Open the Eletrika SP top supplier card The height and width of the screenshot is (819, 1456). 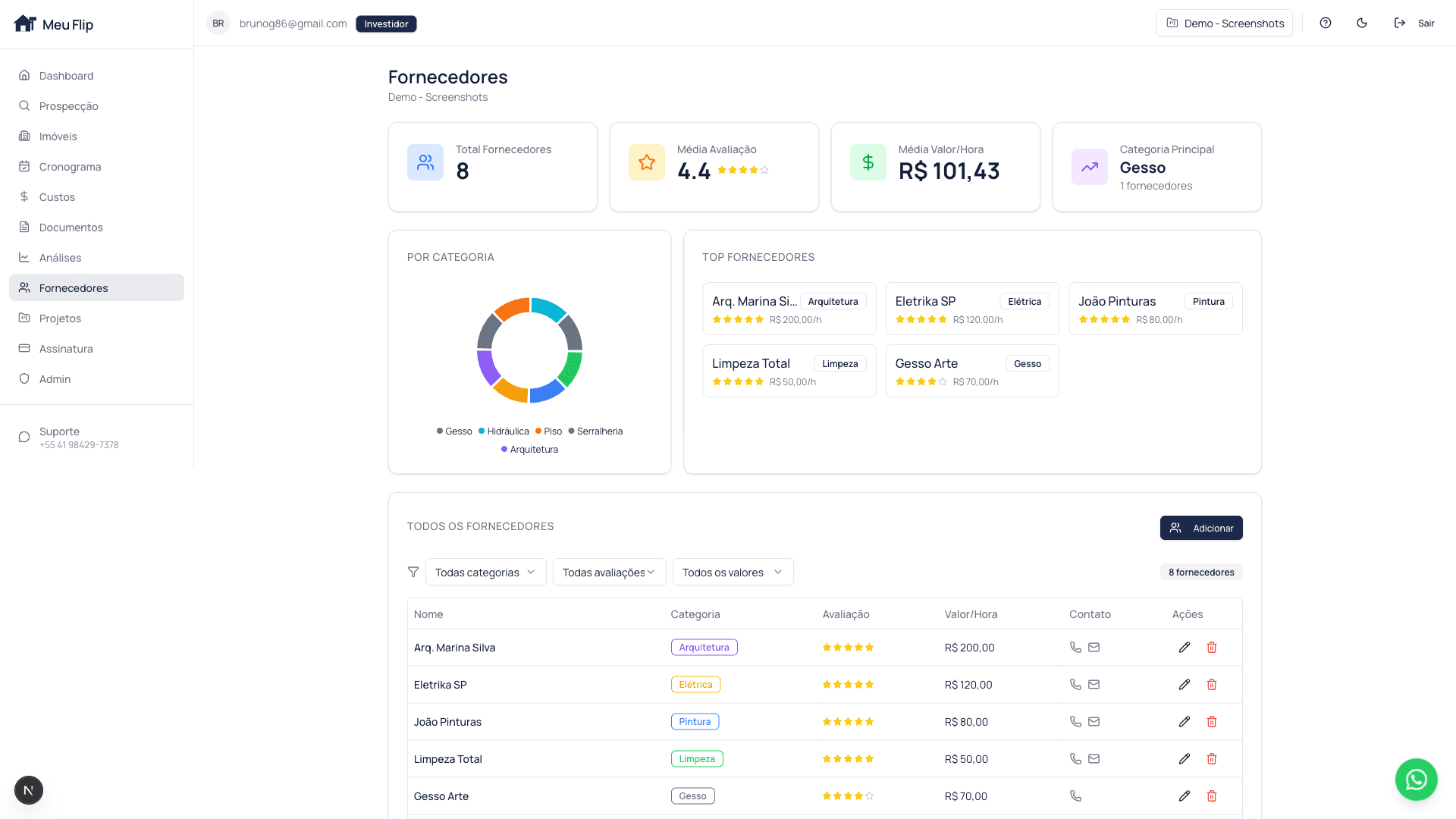972,309
